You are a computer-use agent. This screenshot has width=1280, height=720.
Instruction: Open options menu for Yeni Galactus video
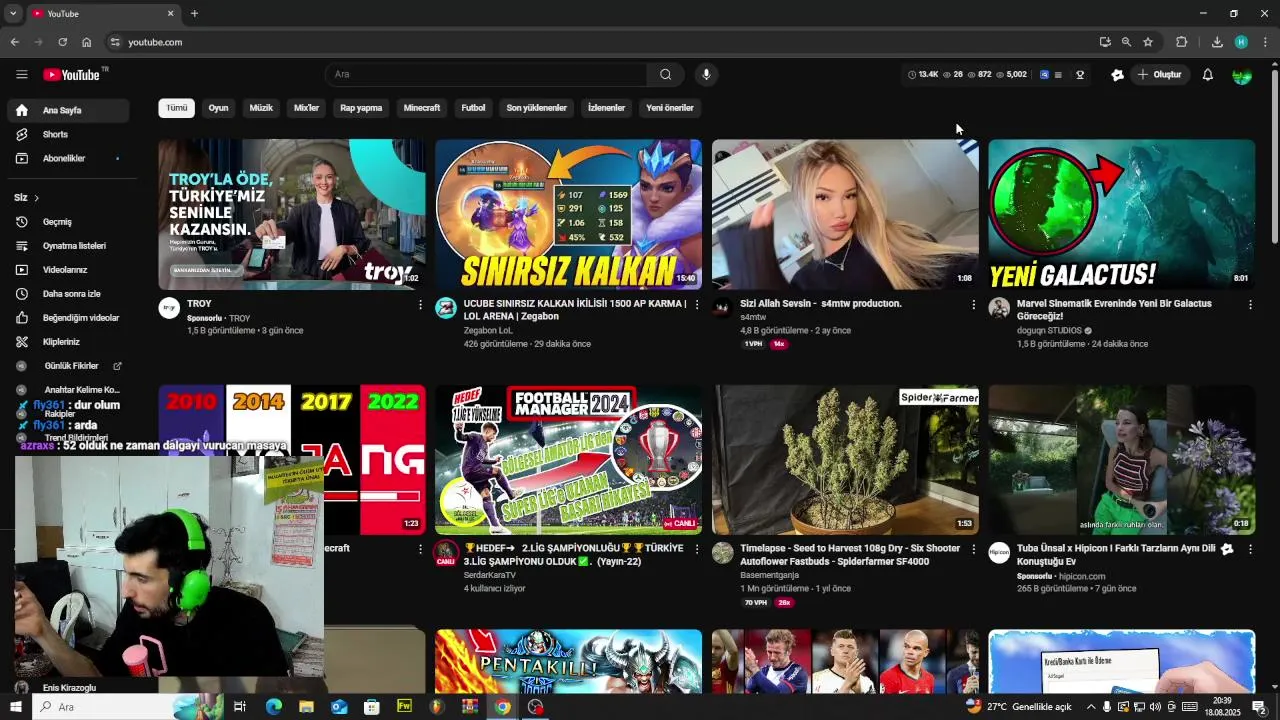coord(1250,305)
